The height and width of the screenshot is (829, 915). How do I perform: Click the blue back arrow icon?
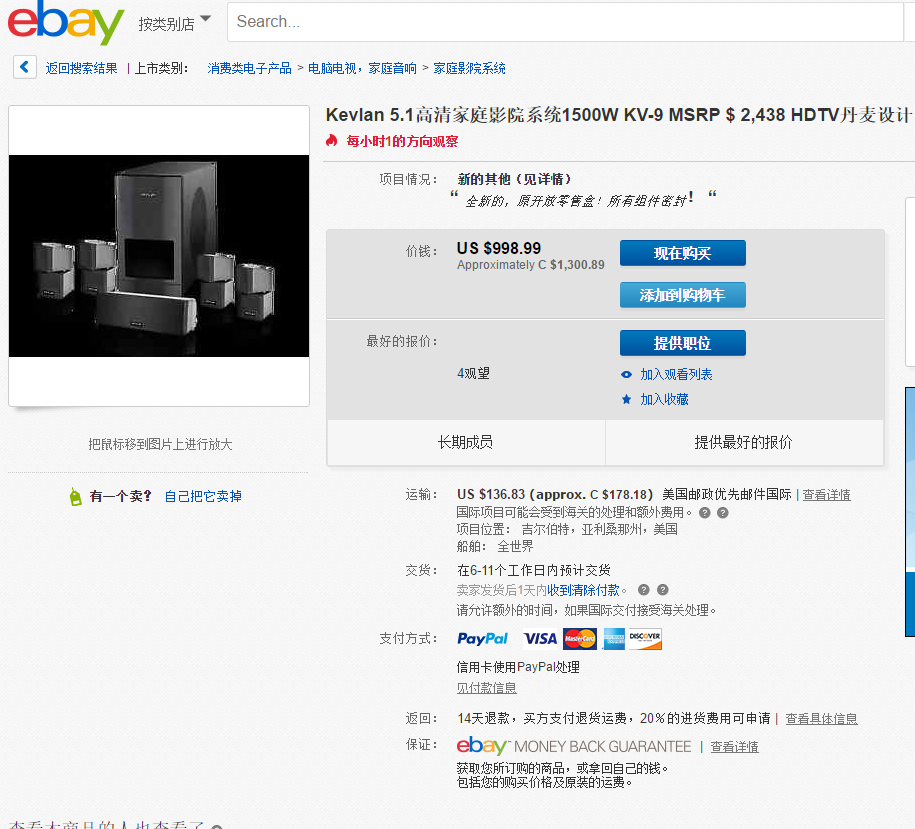[x=25, y=67]
